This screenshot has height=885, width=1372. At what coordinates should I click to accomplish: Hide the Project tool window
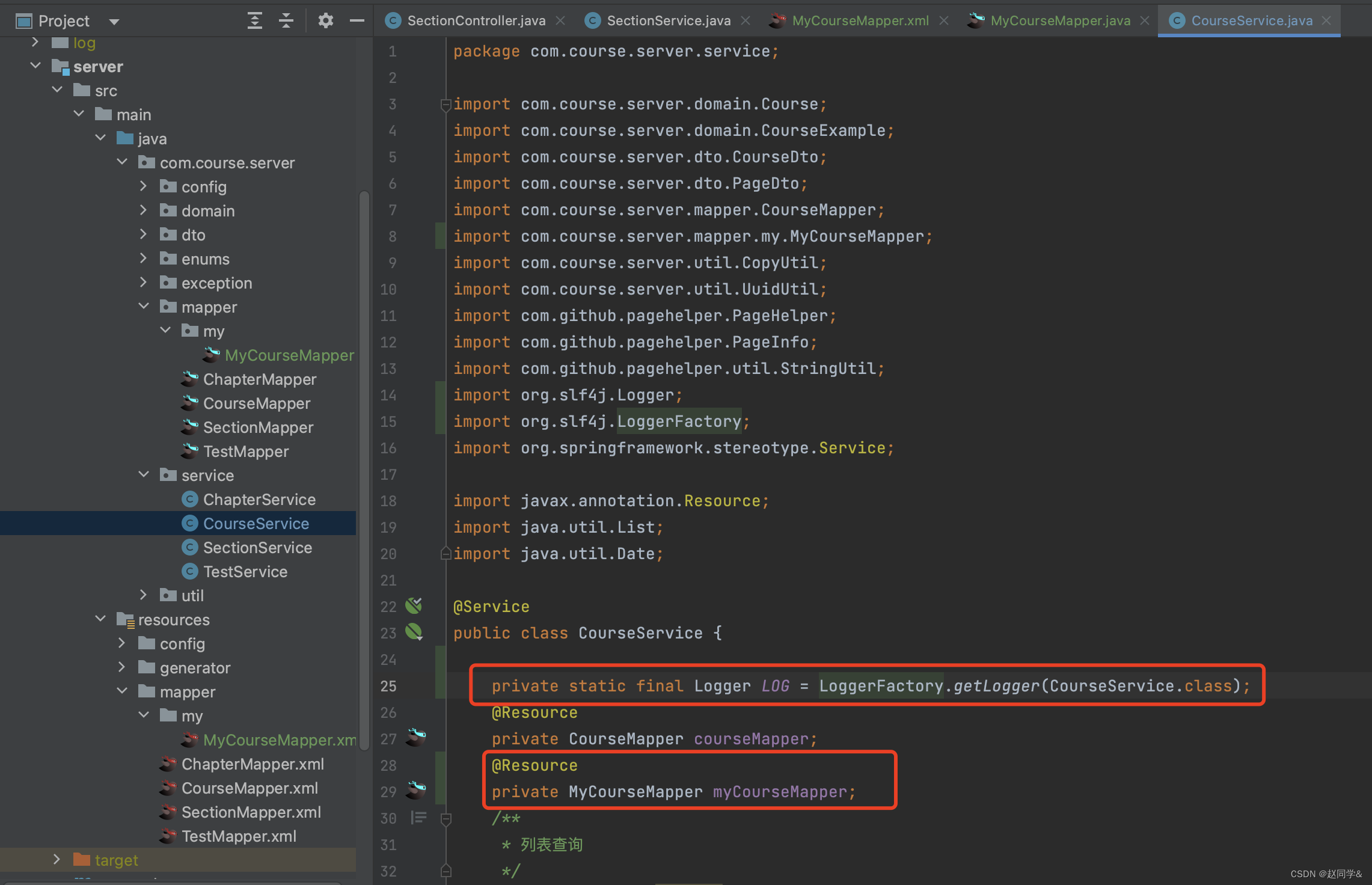(x=357, y=21)
